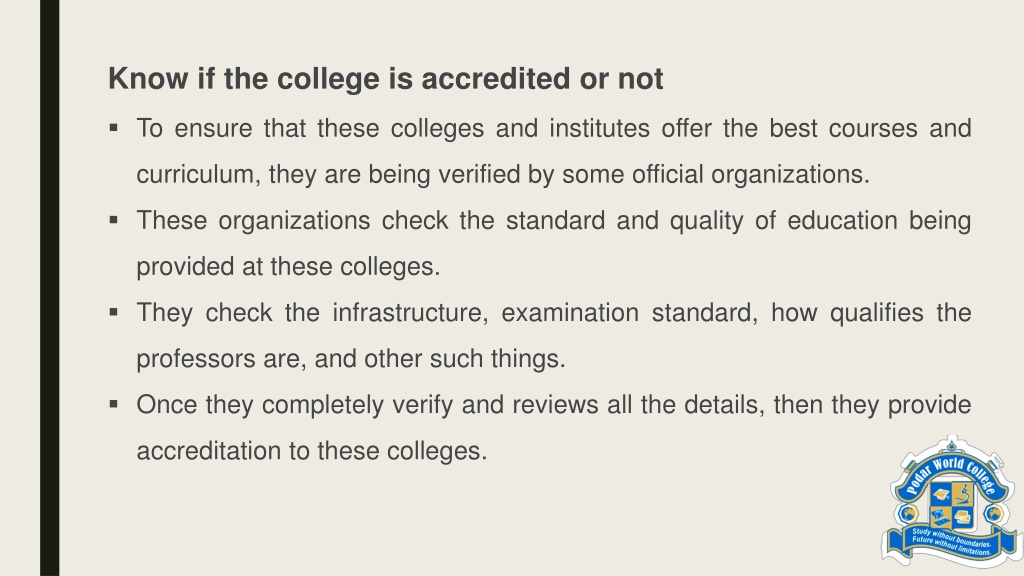Select the bullet marker before 'Once they completely'

[x=114, y=404]
